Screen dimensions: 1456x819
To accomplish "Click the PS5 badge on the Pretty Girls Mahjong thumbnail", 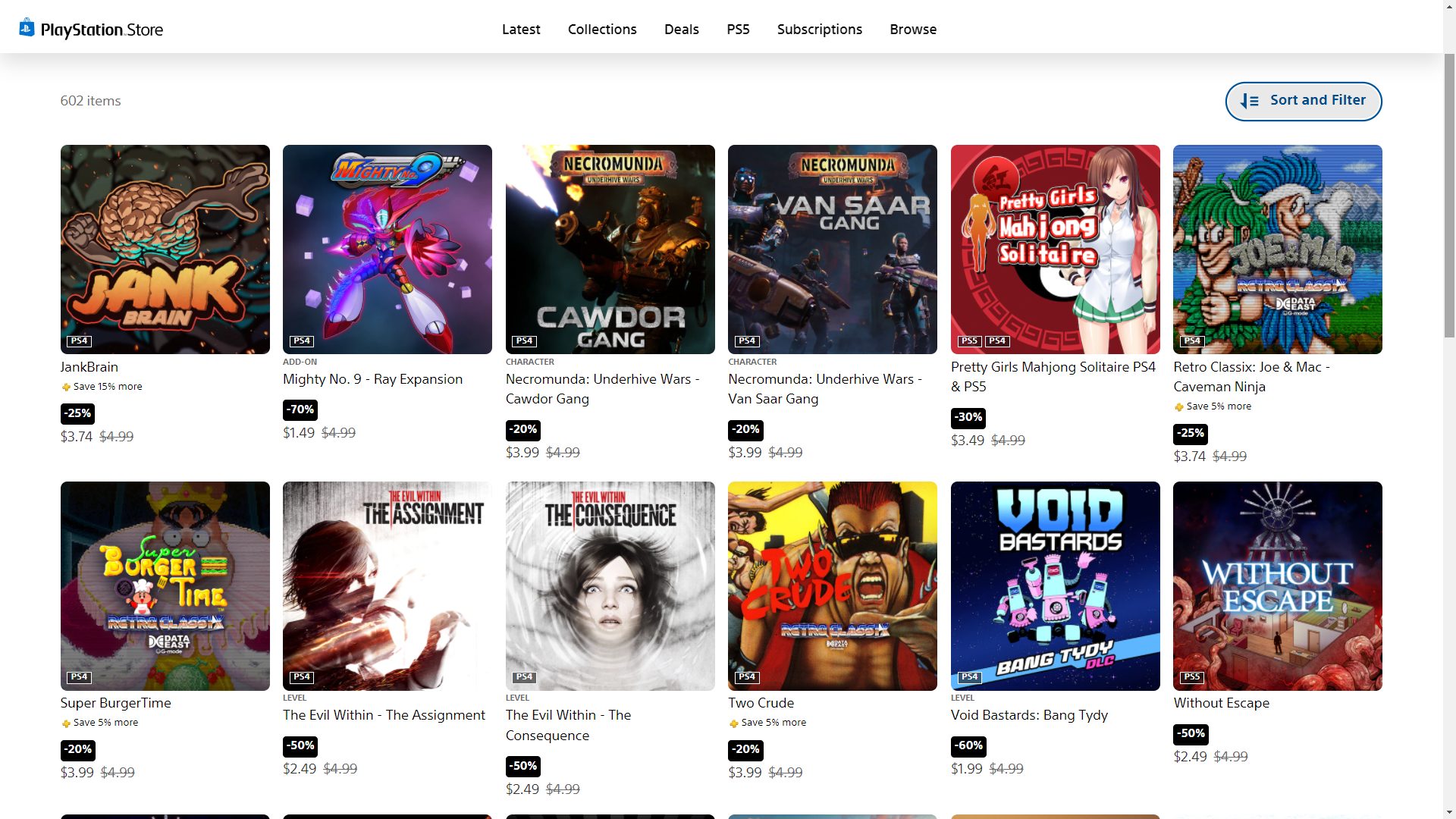I will point(968,341).
